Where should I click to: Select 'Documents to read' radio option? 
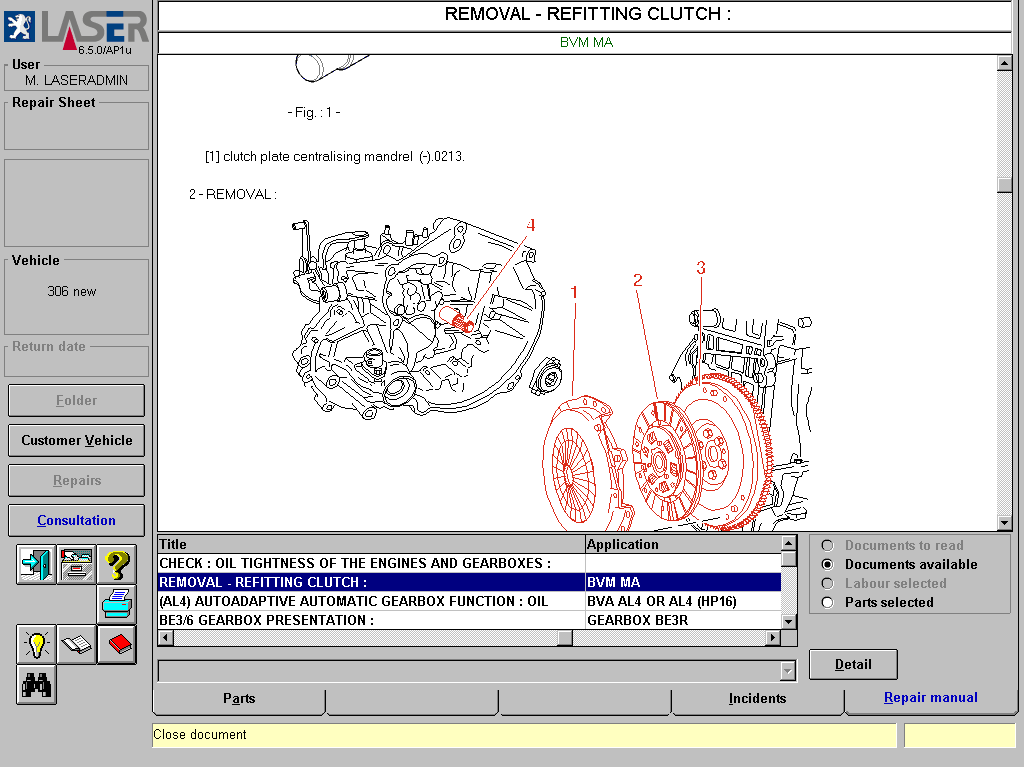pos(827,545)
